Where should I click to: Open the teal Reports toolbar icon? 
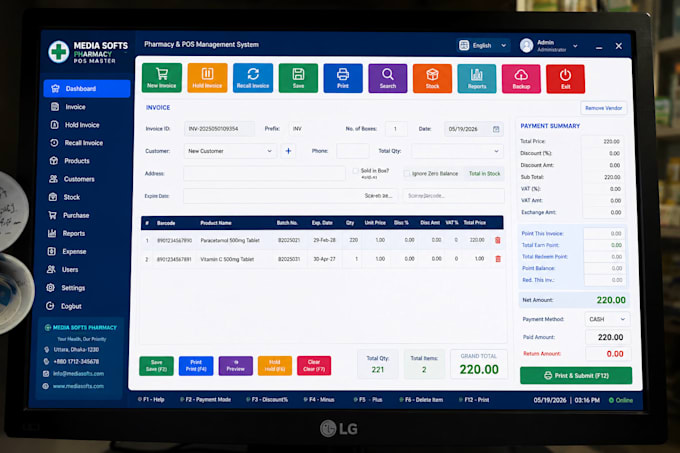click(477, 79)
